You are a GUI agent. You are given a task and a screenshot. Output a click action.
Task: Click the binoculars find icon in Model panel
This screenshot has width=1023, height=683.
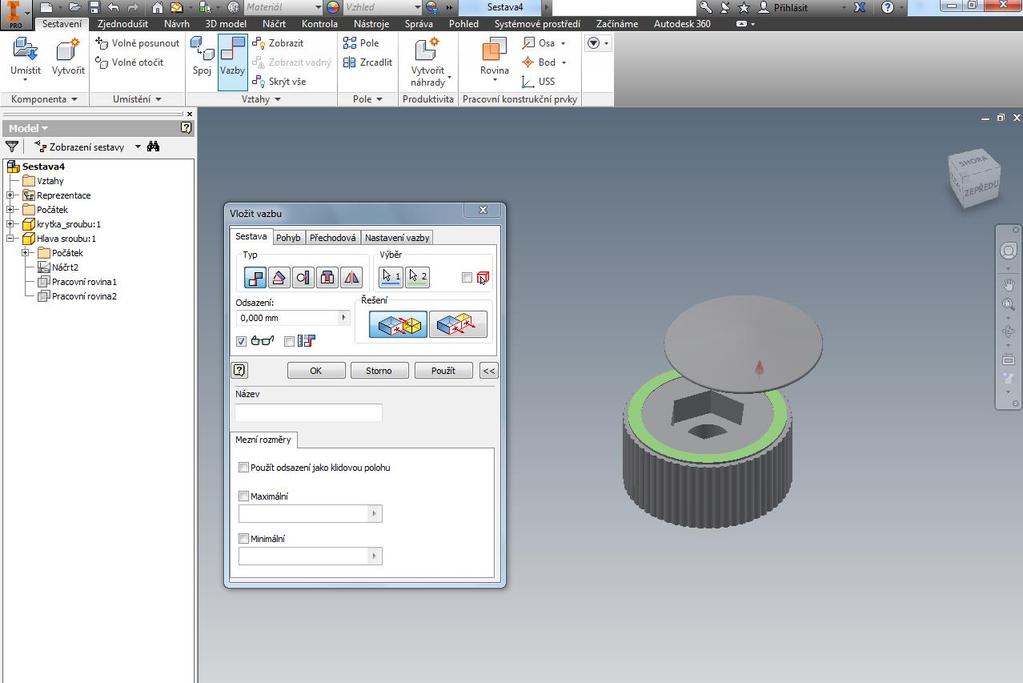153,147
